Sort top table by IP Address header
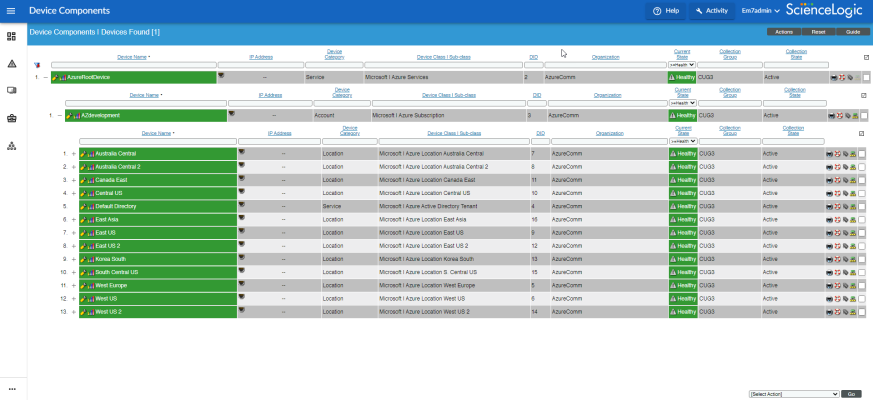Viewport: 873px width, 400px height. [261, 57]
